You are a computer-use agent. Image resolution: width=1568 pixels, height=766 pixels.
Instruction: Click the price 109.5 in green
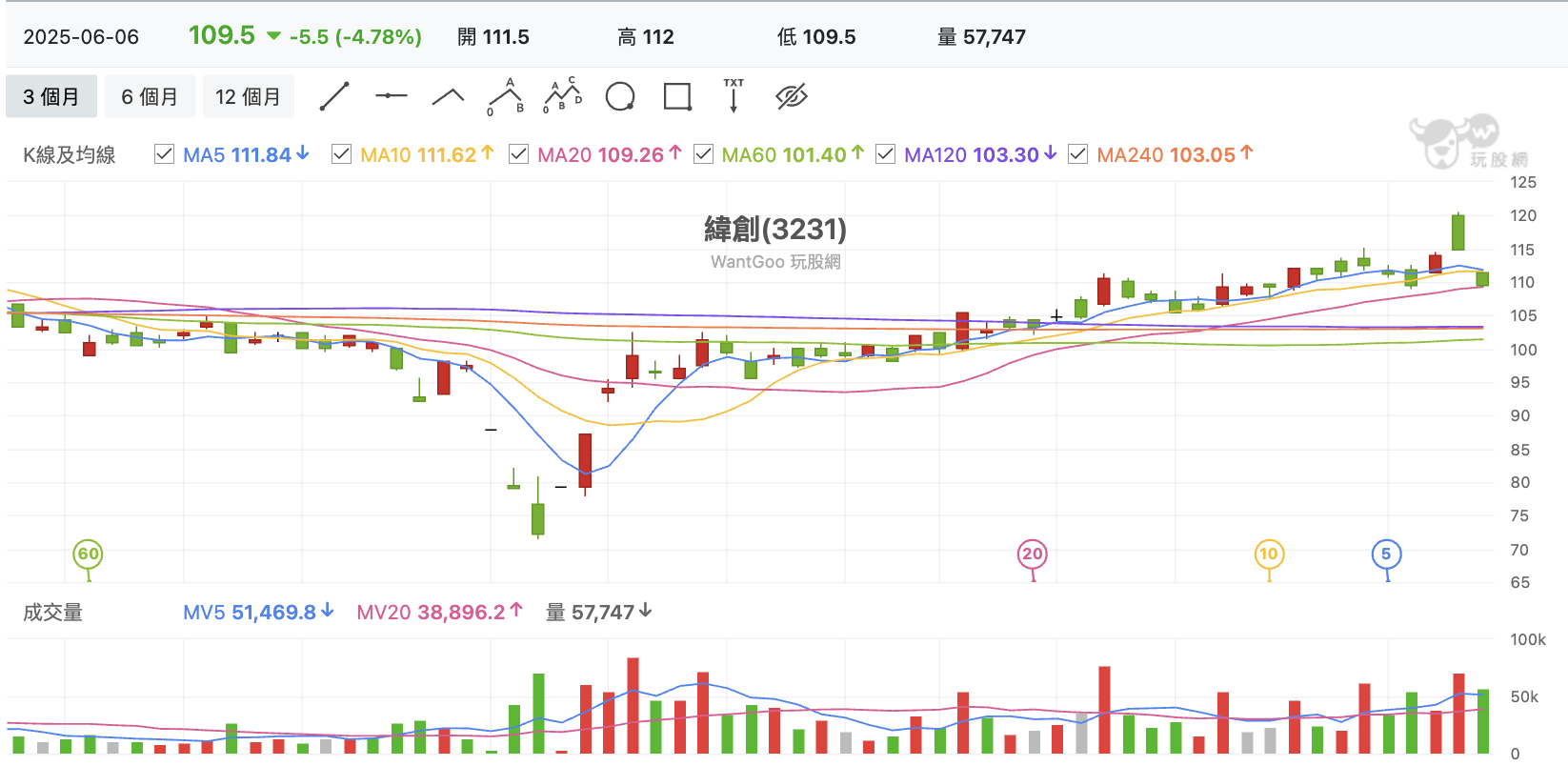point(222,35)
